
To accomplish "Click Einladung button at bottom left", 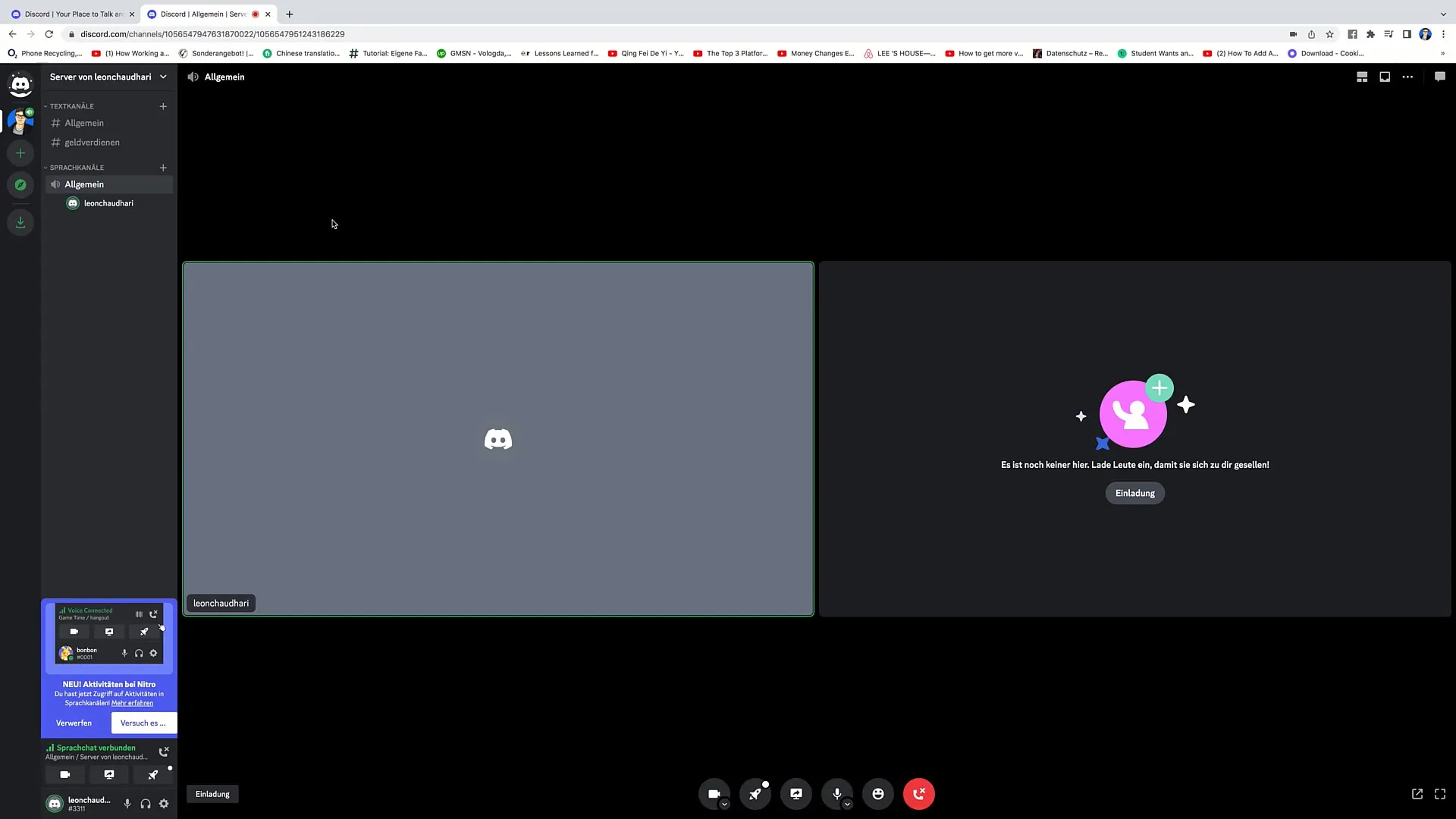I will click(212, 794).
